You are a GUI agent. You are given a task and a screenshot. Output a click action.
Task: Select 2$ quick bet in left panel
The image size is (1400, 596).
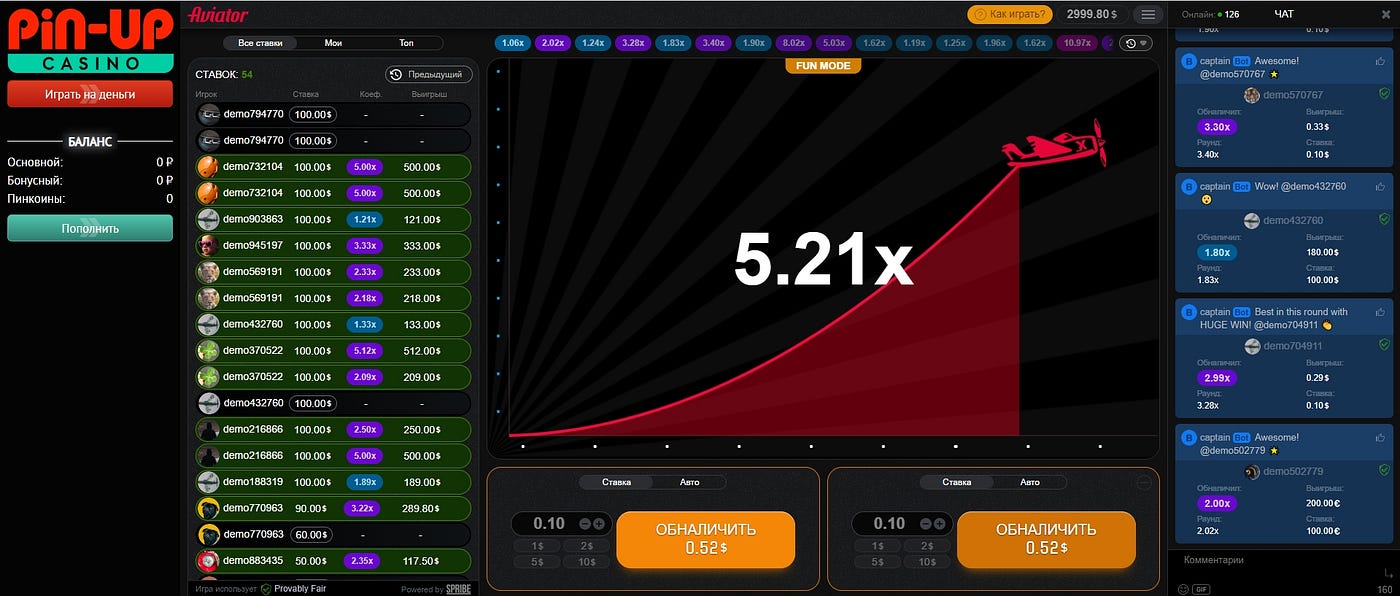pyautogui.click(x=585, y=546)
